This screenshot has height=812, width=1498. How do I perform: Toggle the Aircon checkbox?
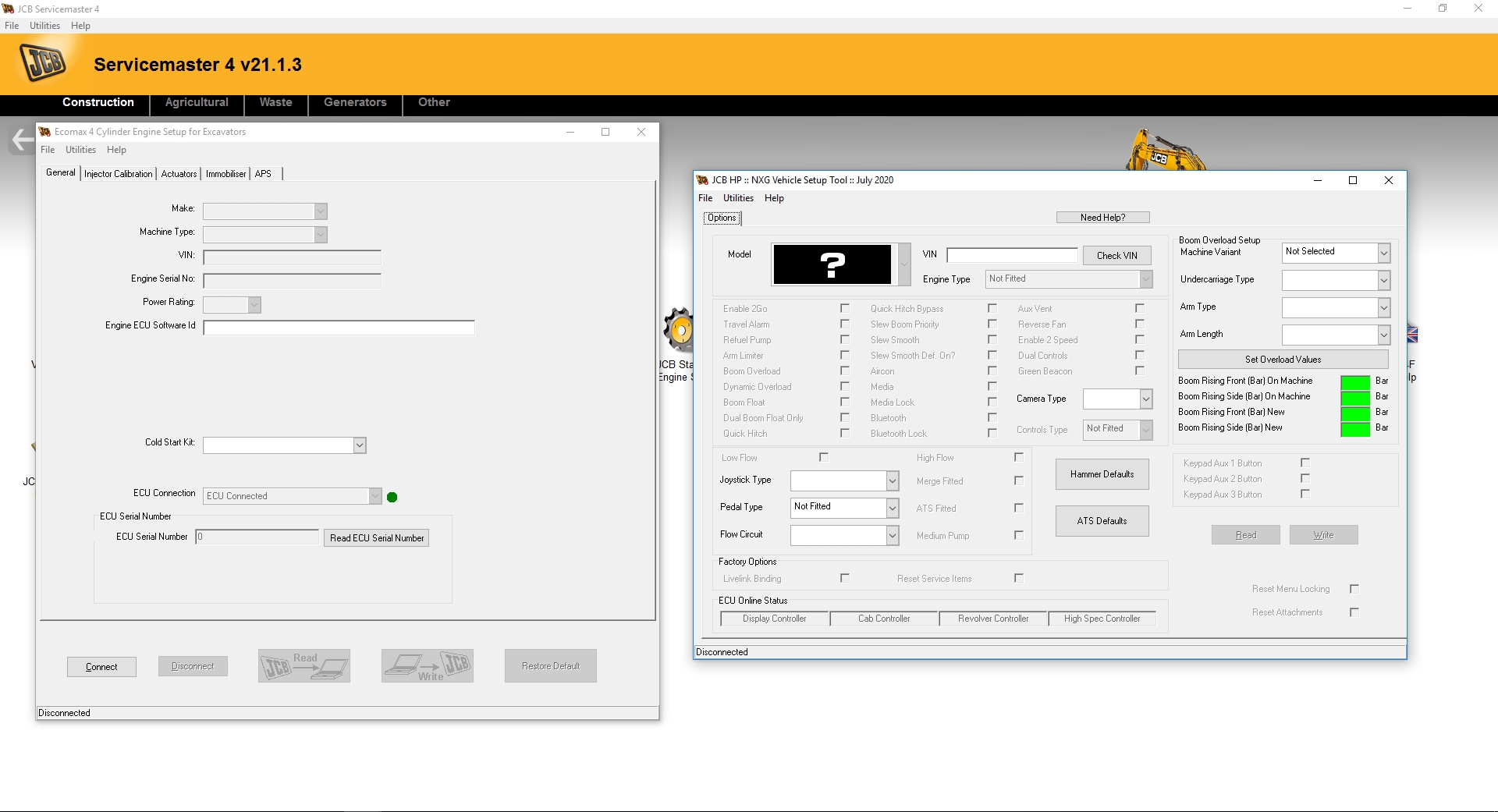coord(992,371)
